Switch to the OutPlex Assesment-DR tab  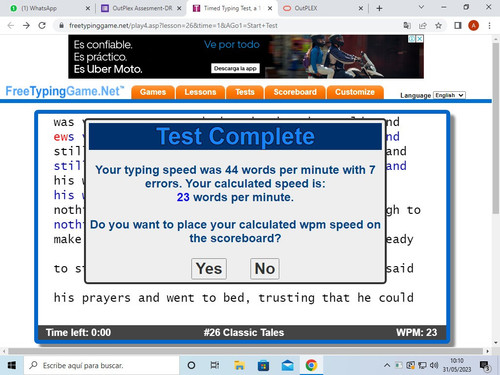tap(142, 8)
